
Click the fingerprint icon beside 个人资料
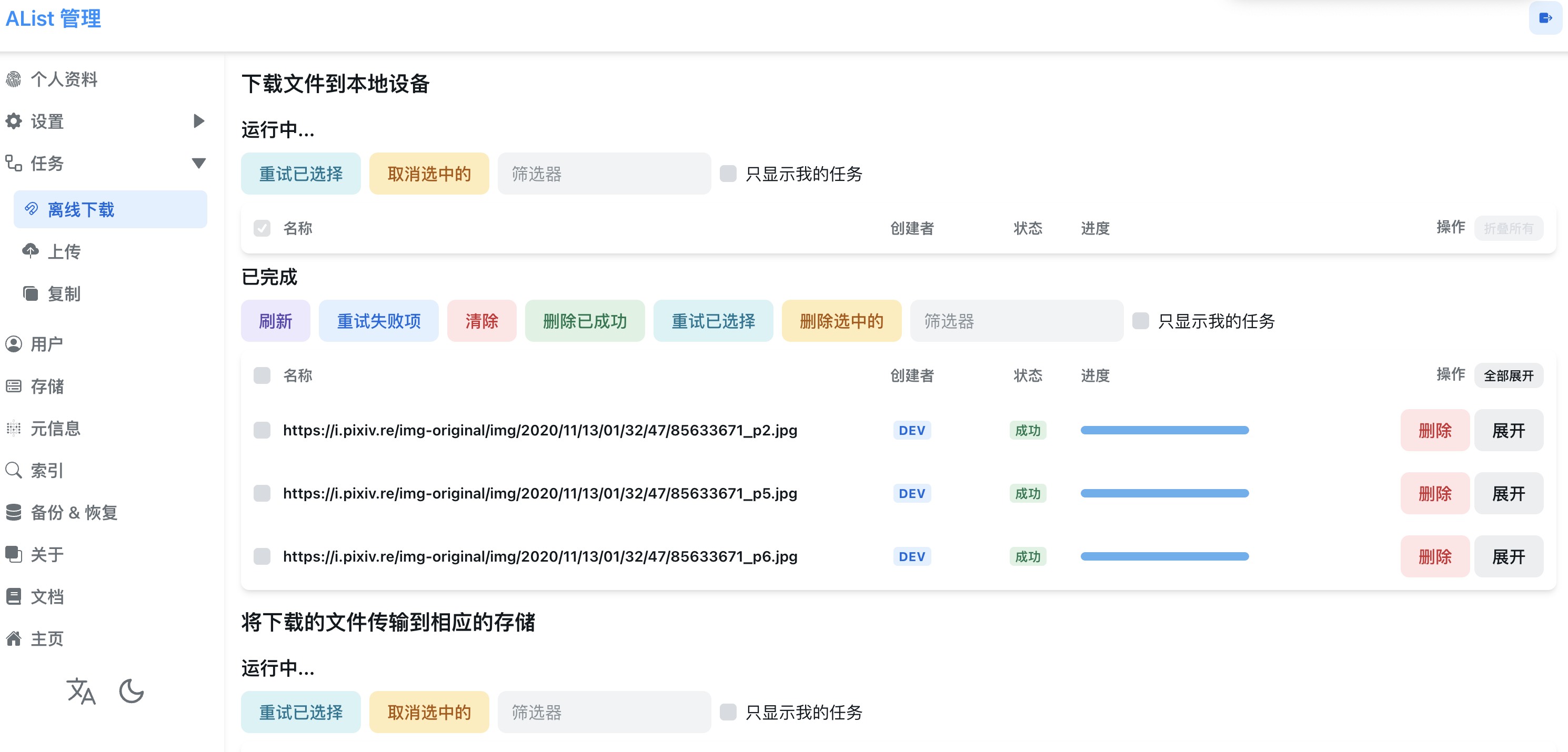(13, 79)
